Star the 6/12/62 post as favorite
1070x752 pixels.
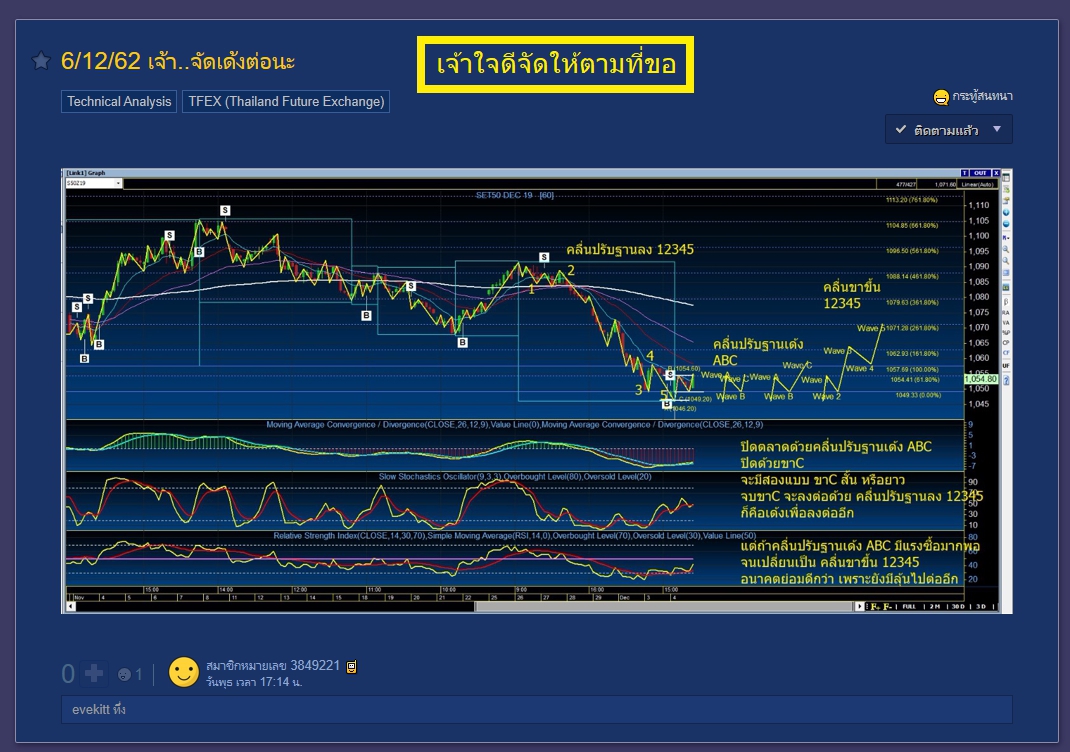click(41, 61)
